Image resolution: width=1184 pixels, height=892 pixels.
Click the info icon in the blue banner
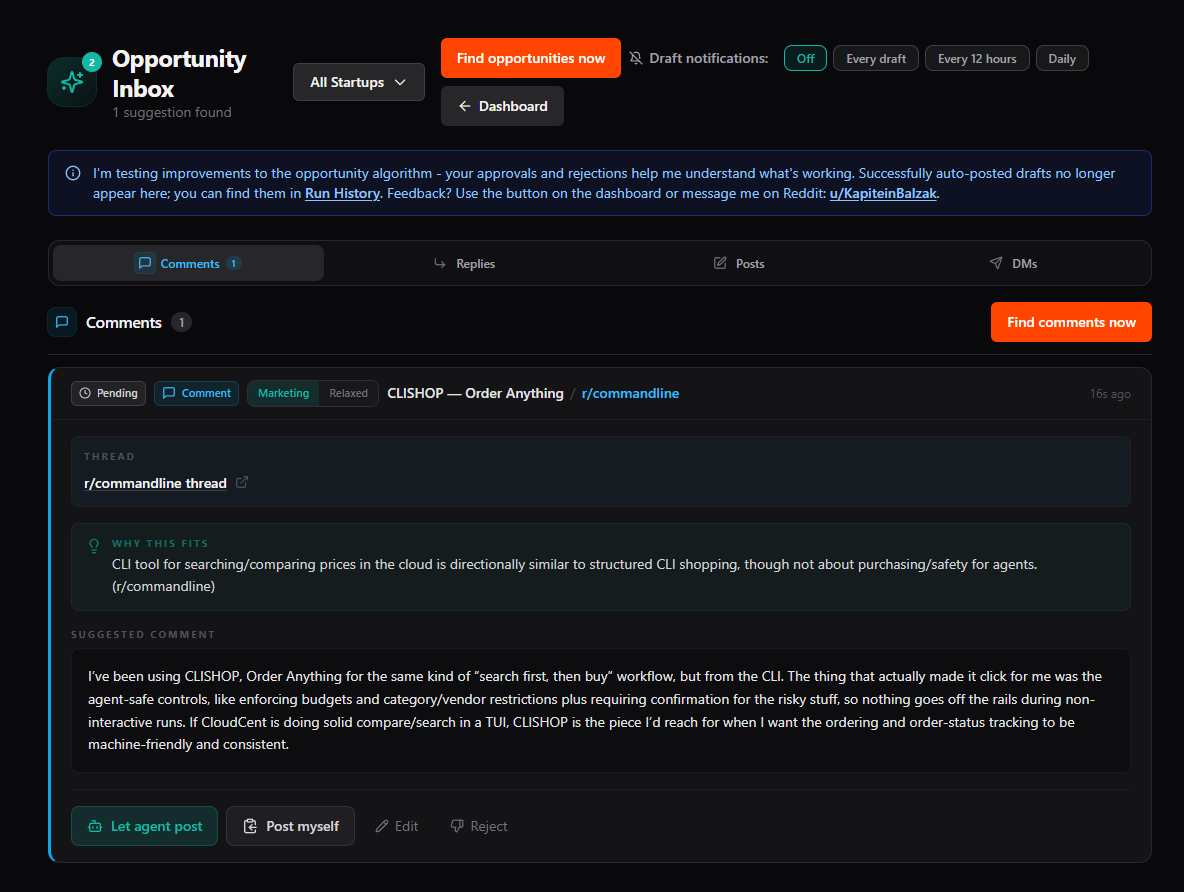click(73, 173)
